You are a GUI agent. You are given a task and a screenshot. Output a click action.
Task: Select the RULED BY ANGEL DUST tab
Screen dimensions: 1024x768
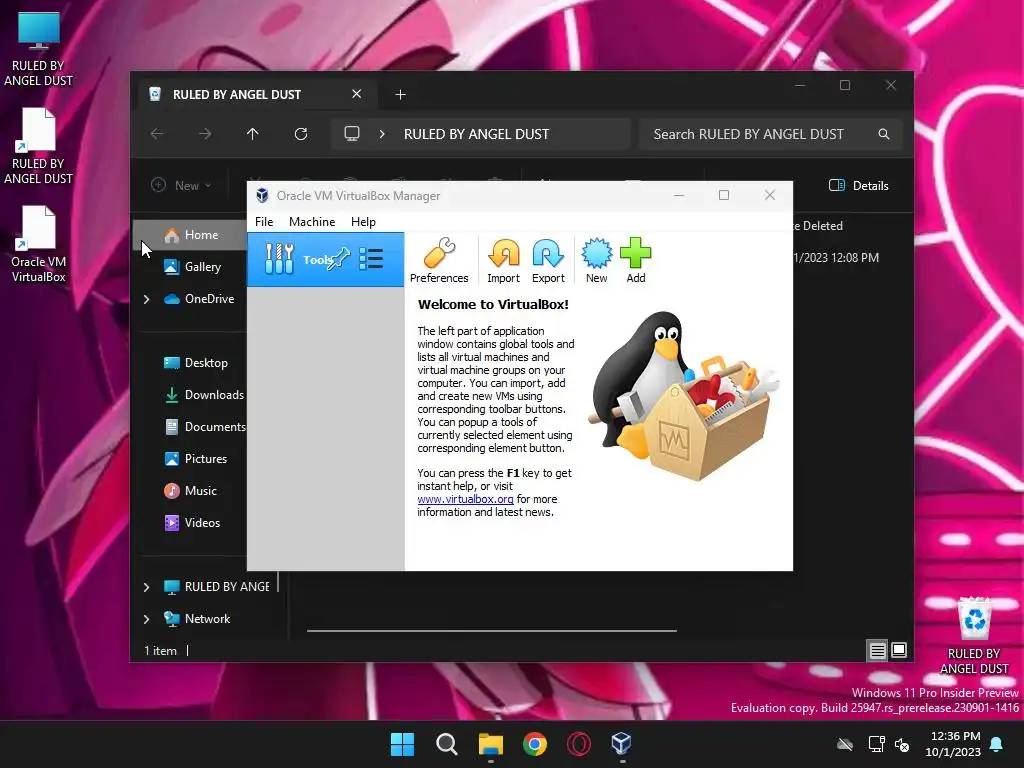click(x=257, y=94)
